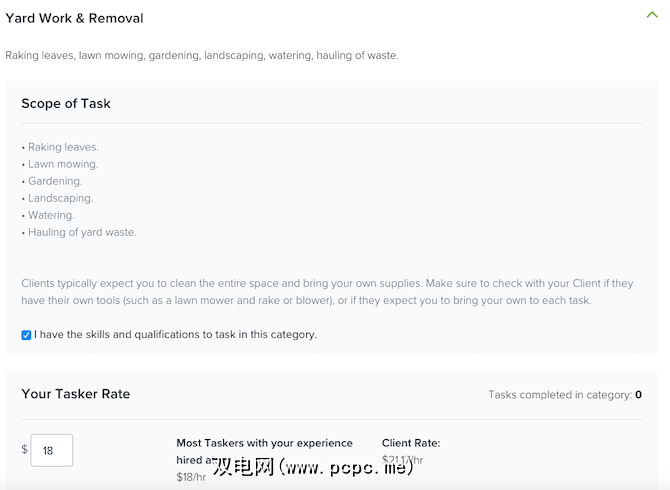Click the 'Most Taskers with your experience' text
Viewport: 670px width, 490px height.
coord(264,443)
